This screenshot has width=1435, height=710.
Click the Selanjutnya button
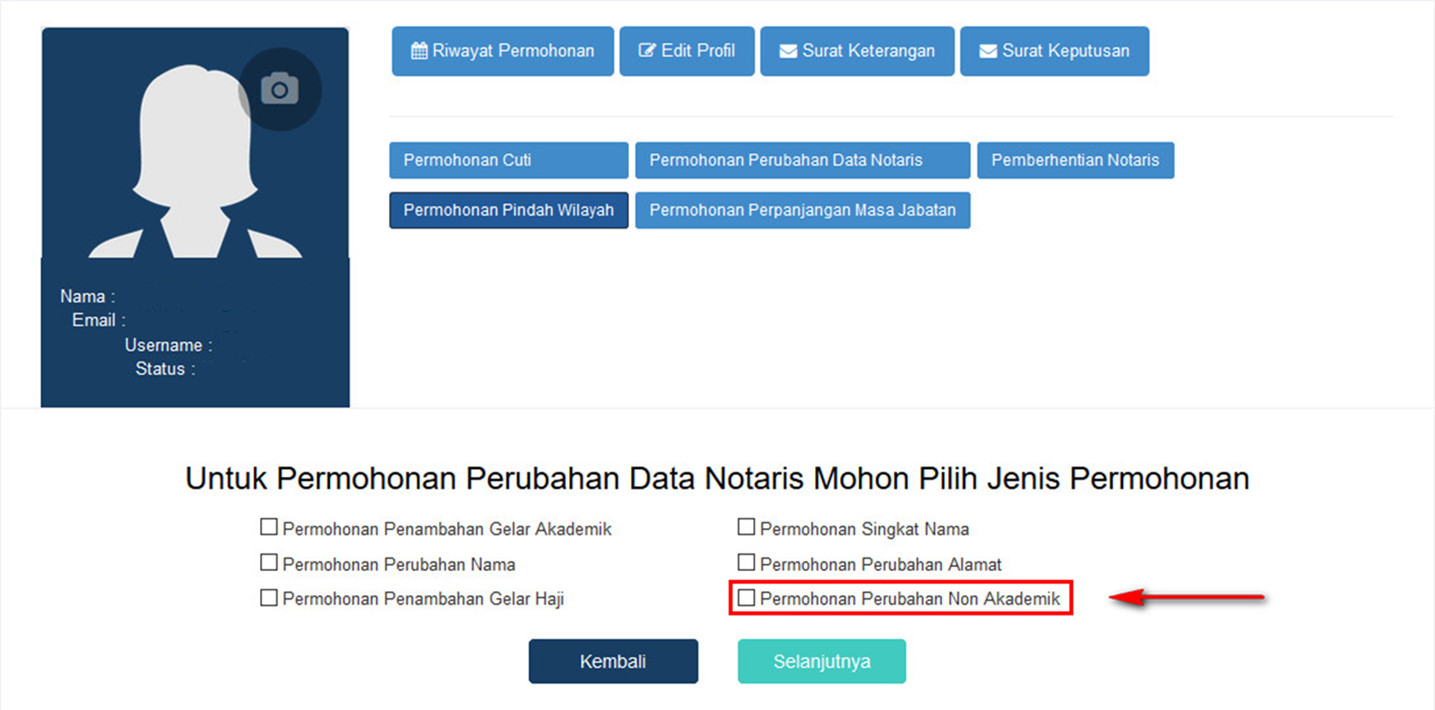pos(821,662)
